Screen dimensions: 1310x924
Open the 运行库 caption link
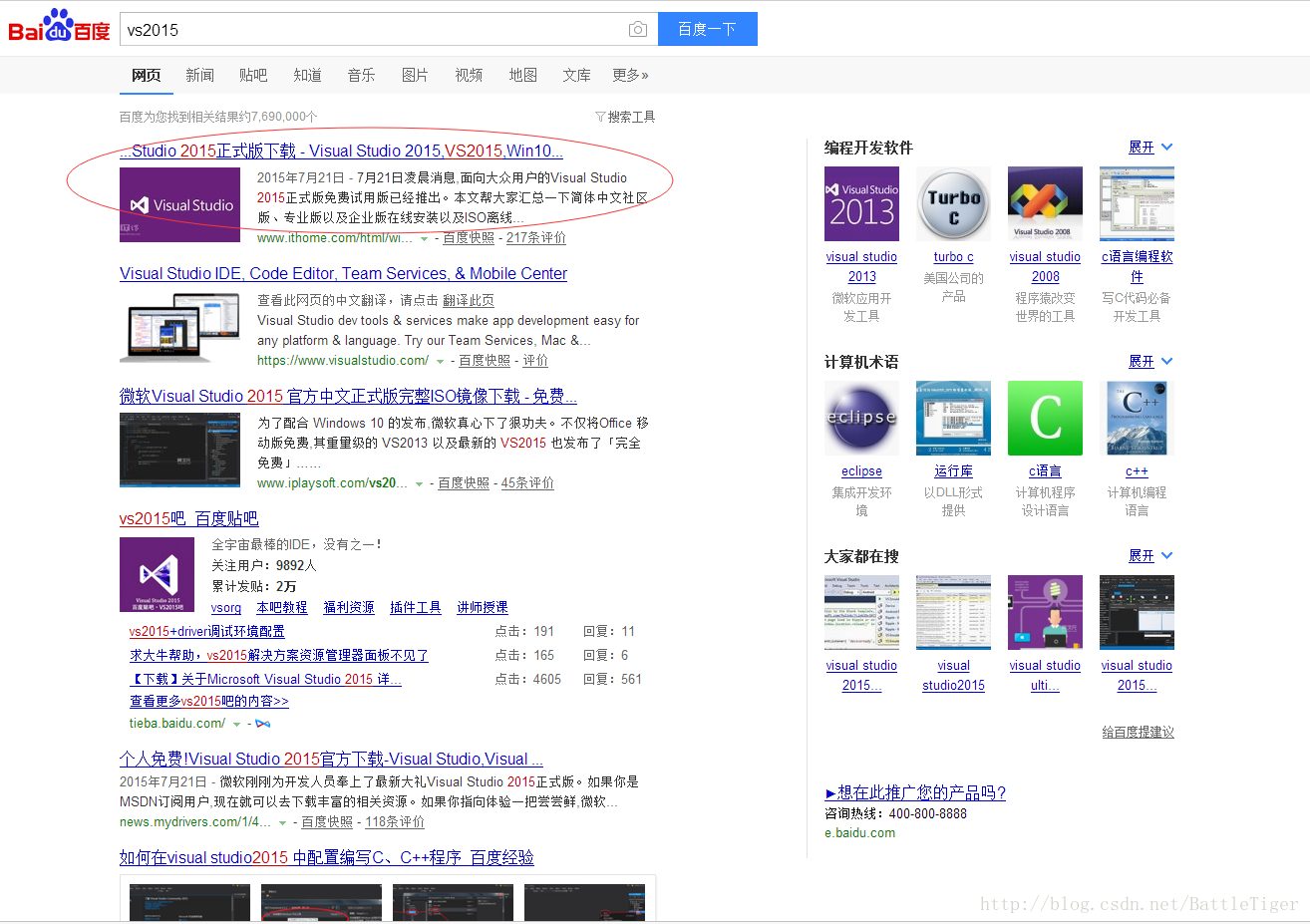pos(953,471)
